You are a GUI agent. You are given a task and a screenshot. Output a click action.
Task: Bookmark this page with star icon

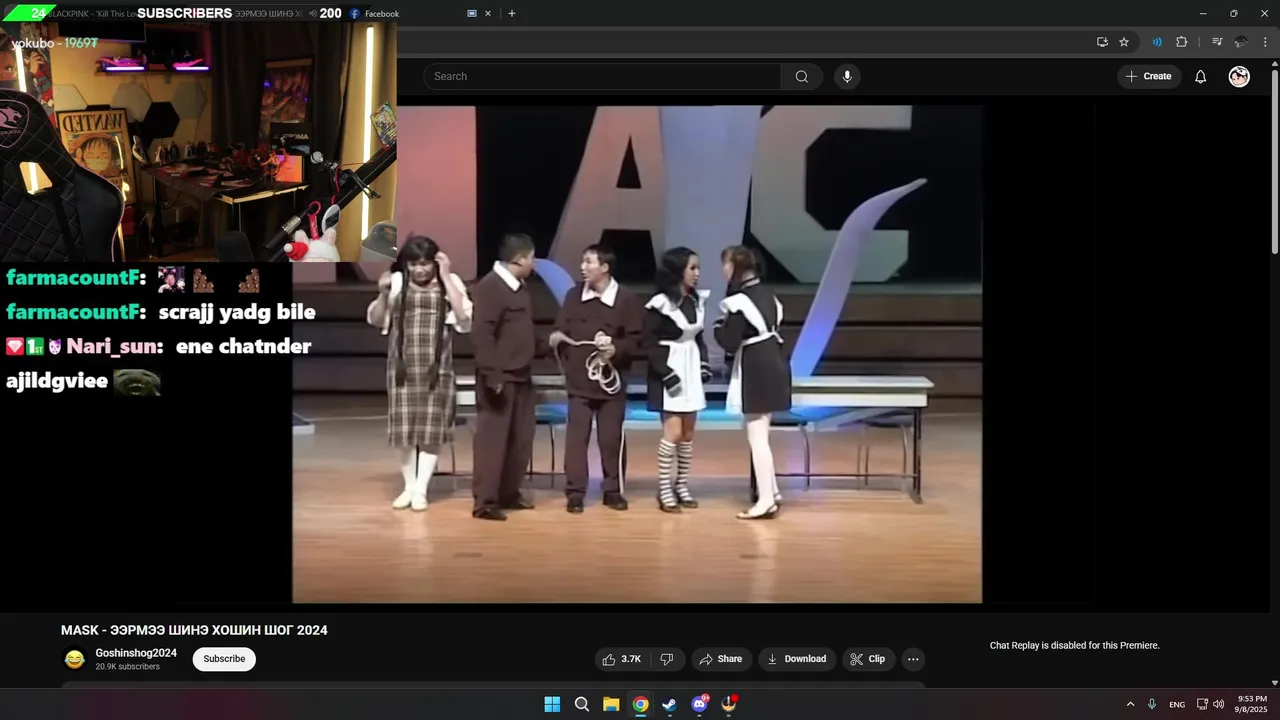coord(1124,42)
